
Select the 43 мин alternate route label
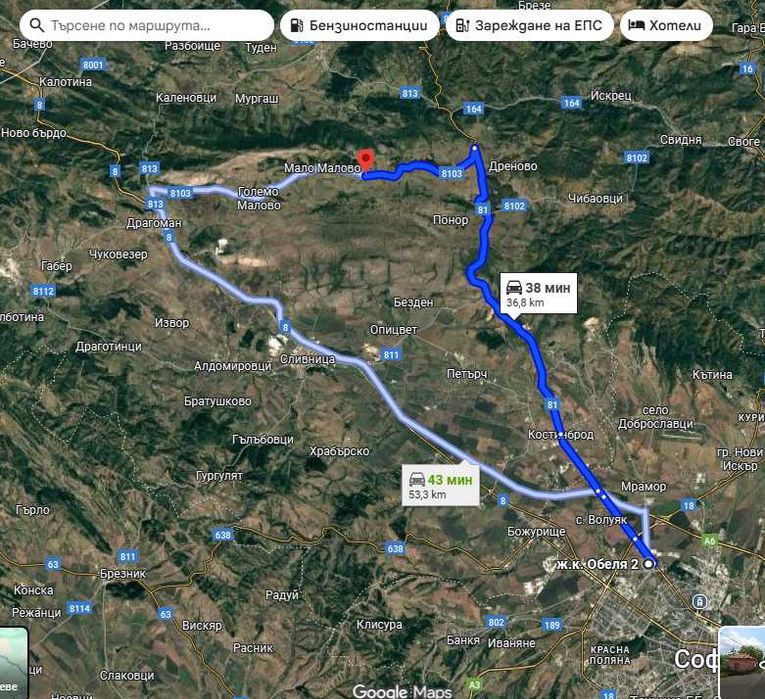point(441,485)
